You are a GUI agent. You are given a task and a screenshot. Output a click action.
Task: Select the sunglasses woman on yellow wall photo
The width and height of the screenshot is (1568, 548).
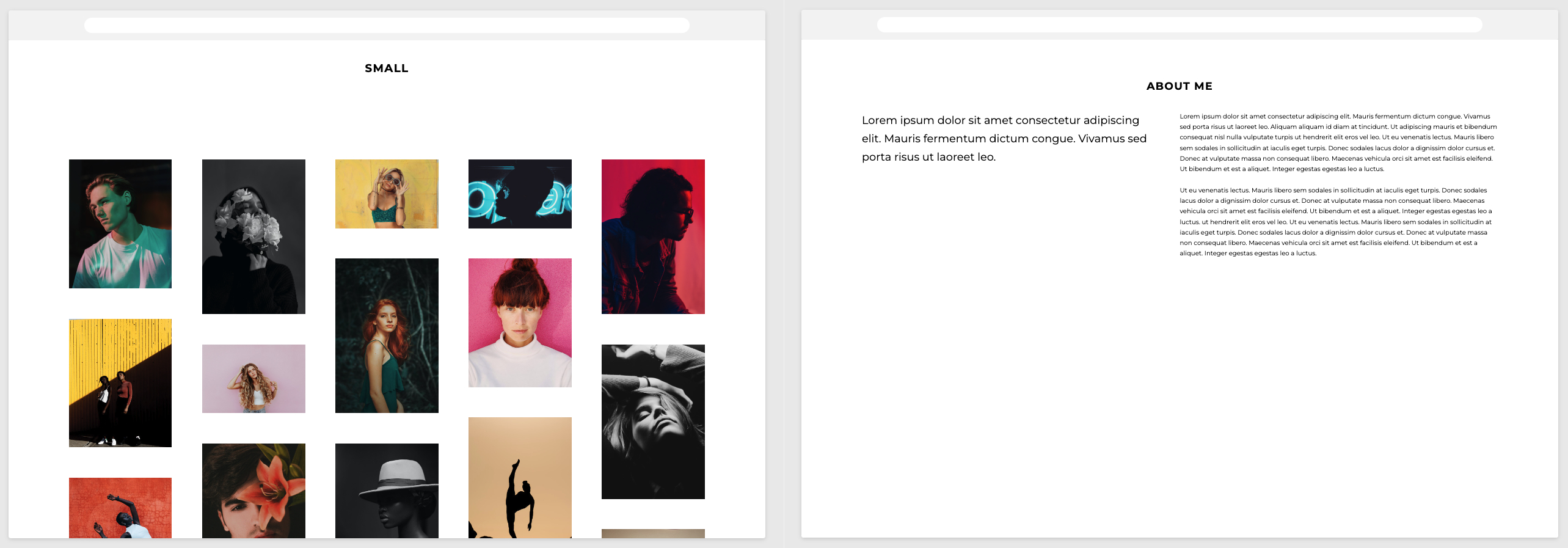pos(387,194)
